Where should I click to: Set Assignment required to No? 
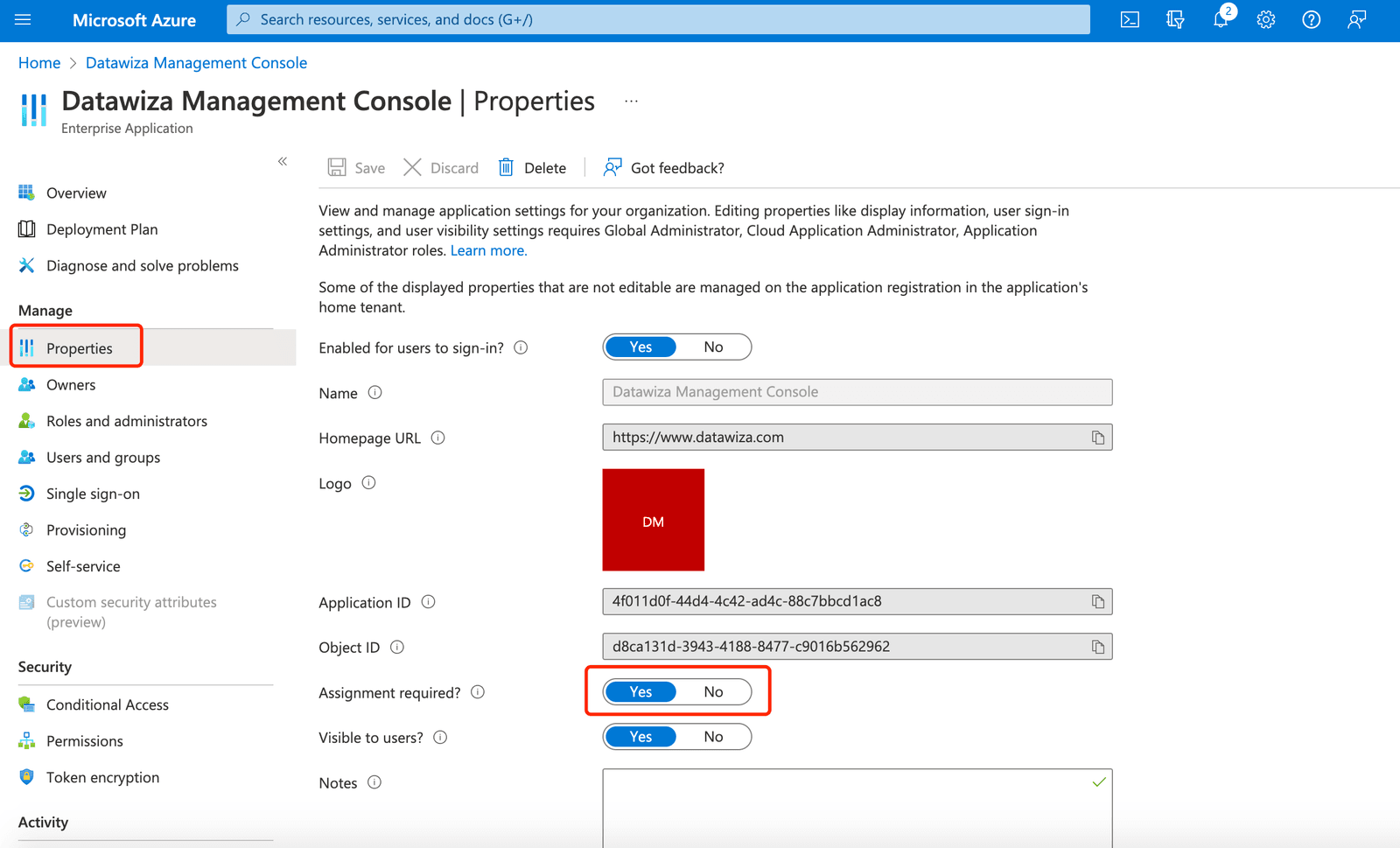tap(713, 692)
